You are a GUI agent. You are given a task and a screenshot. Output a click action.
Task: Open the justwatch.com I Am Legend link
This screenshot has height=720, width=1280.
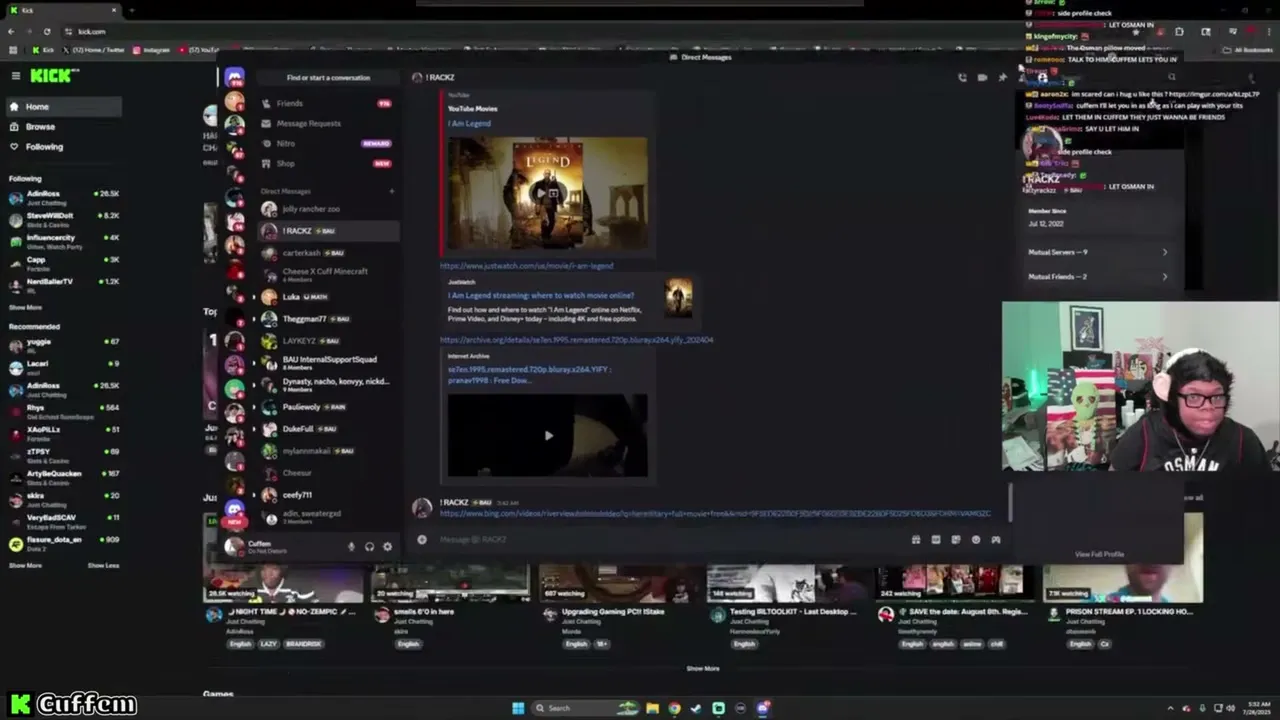[527, 266]
